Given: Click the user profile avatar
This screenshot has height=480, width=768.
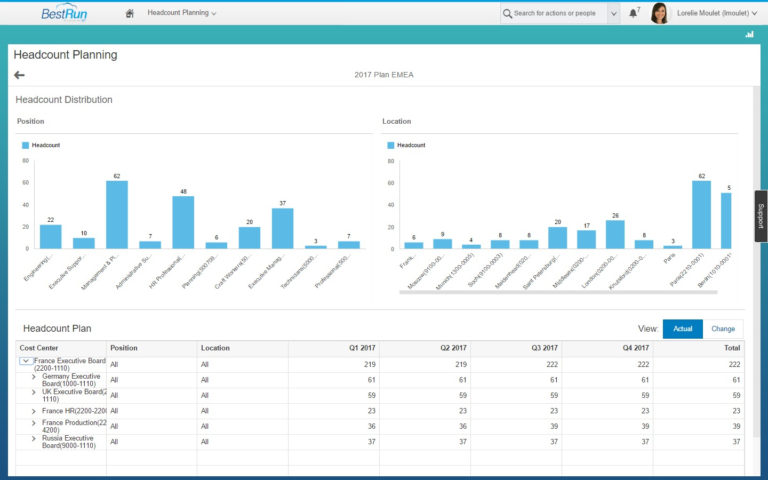Looking at the screenshot, I should (x=659, y=13).
